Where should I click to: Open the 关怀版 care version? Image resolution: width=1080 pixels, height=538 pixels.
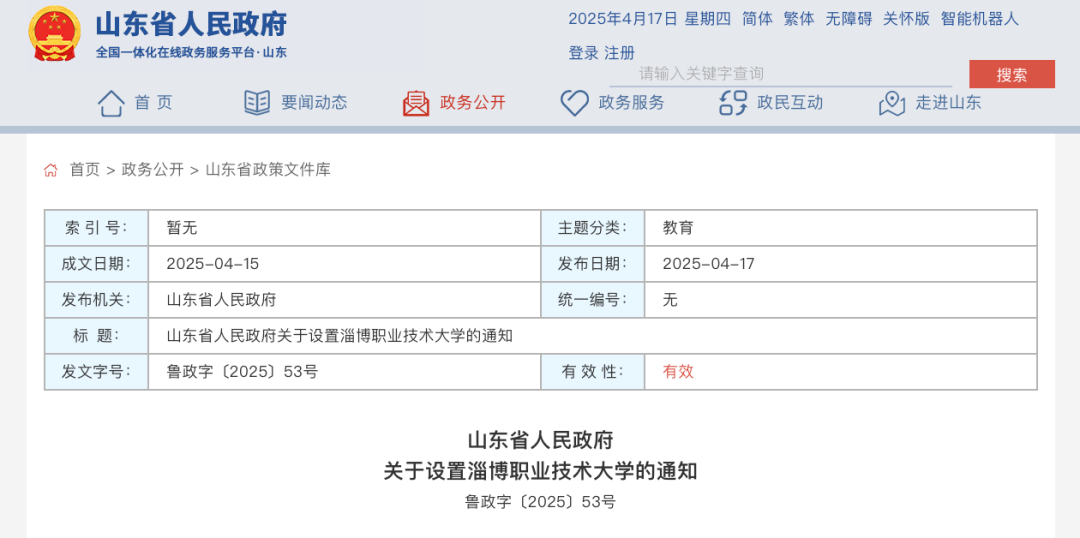click(906, 19)
